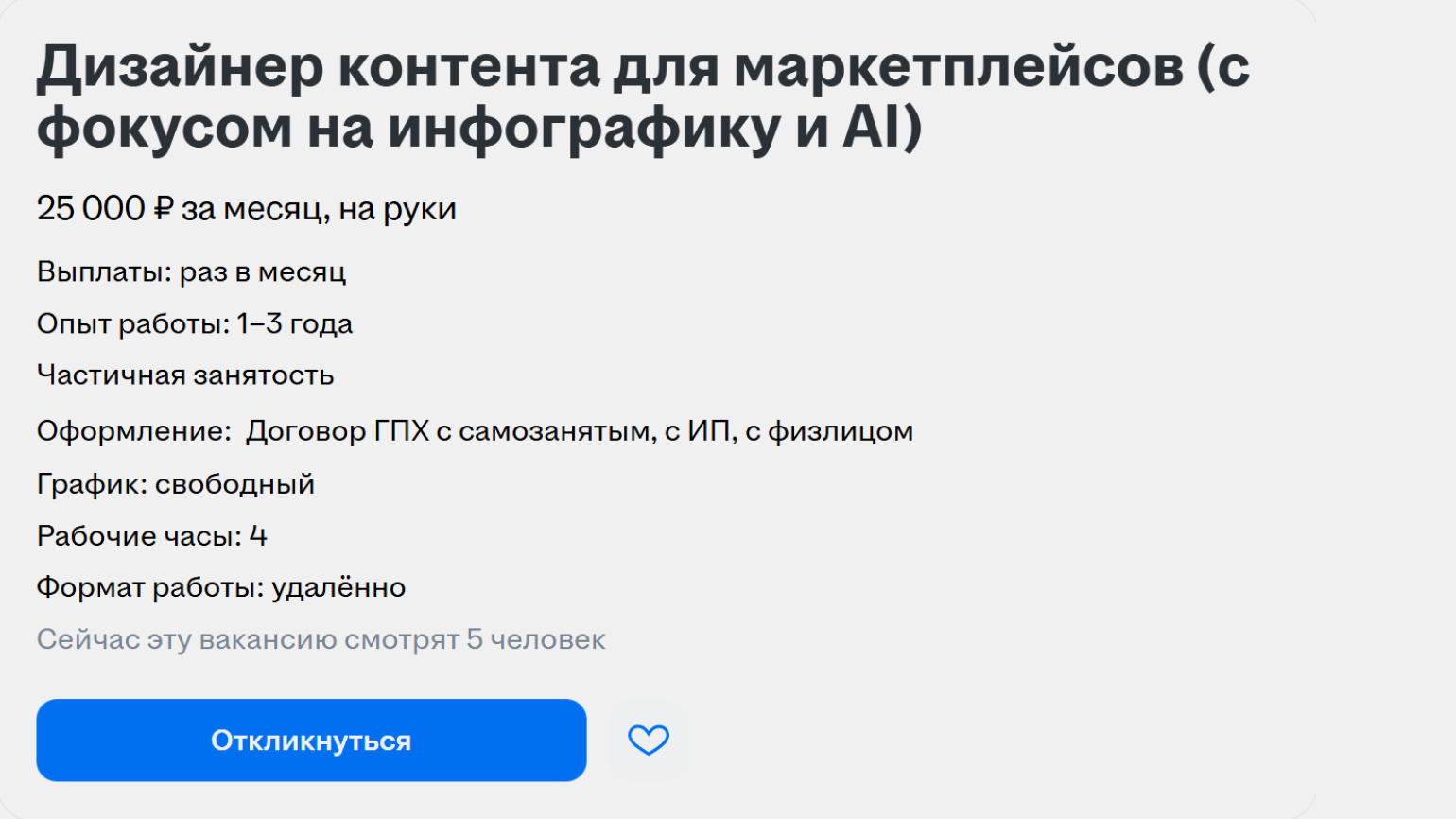Click the blue Откликнуться button
Screen dimensions: 1456x819
coord(311,740)
